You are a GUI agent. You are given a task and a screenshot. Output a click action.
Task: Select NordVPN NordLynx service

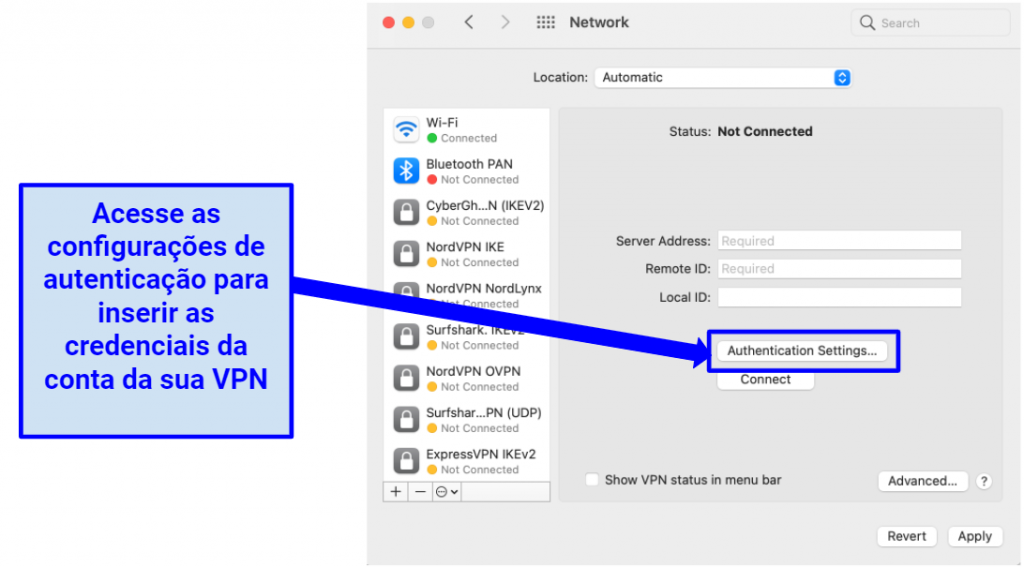click(483, 289)
